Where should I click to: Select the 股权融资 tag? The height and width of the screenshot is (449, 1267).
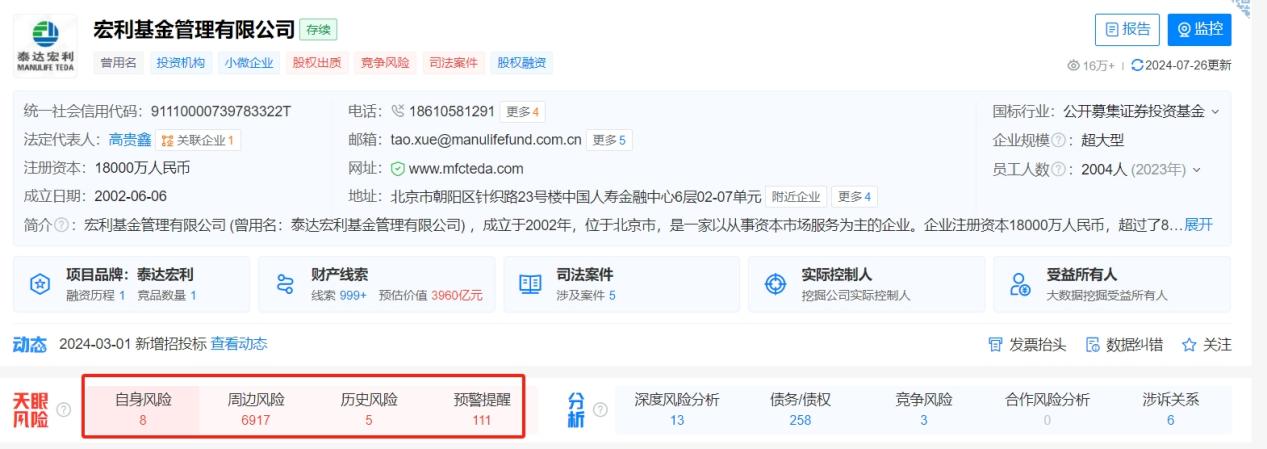(522, 62)
